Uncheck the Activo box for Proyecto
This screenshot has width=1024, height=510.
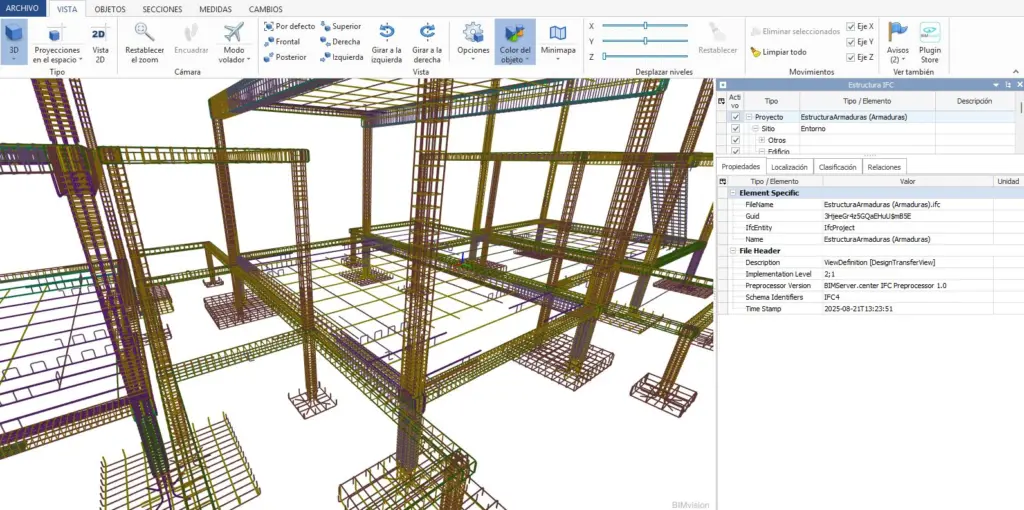736,117
